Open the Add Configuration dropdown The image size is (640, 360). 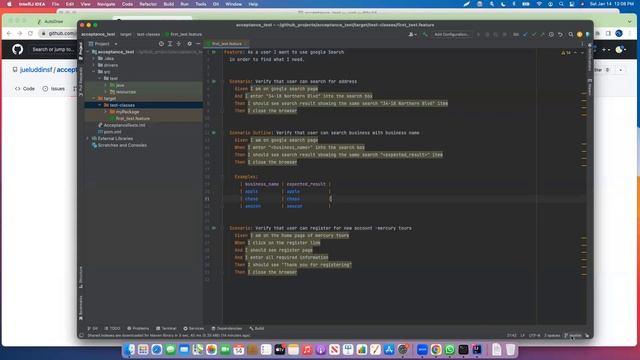click(x=451, y=35)
